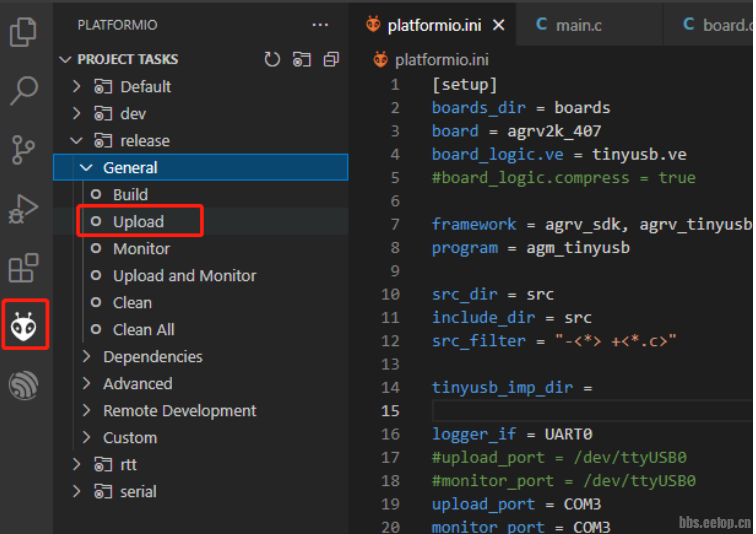
Task: Click the framework key on line 7
Action: click(x=474, y=224)
